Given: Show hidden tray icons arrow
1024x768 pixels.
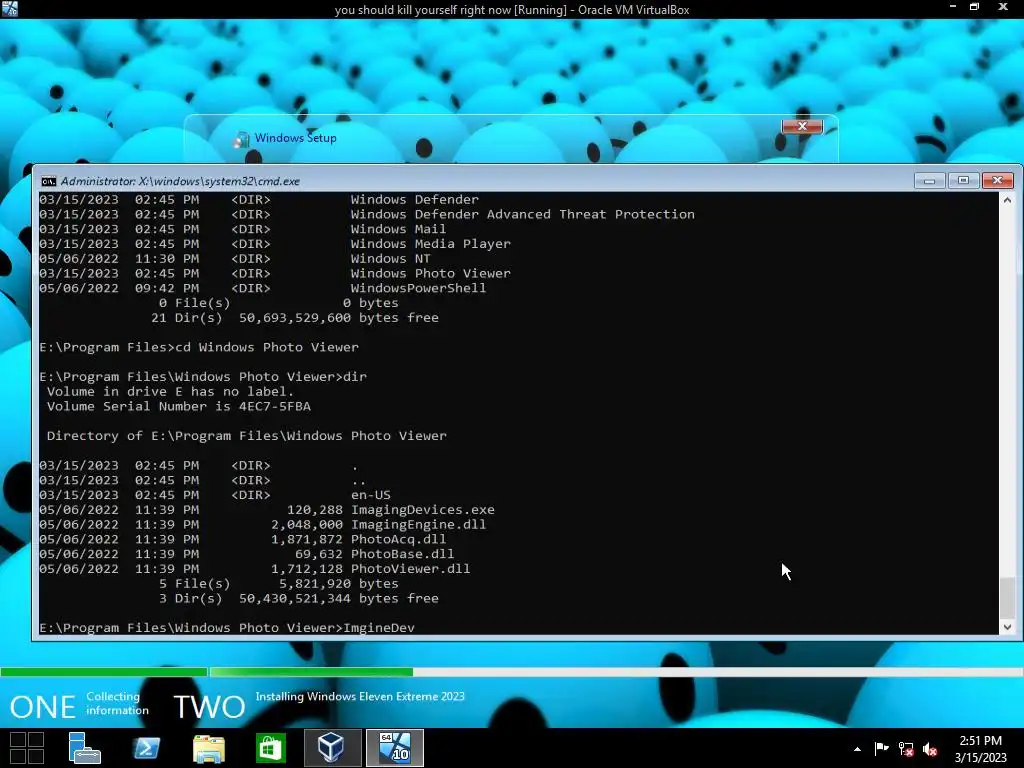Looking at the screenshot, I should click(857, 749).
